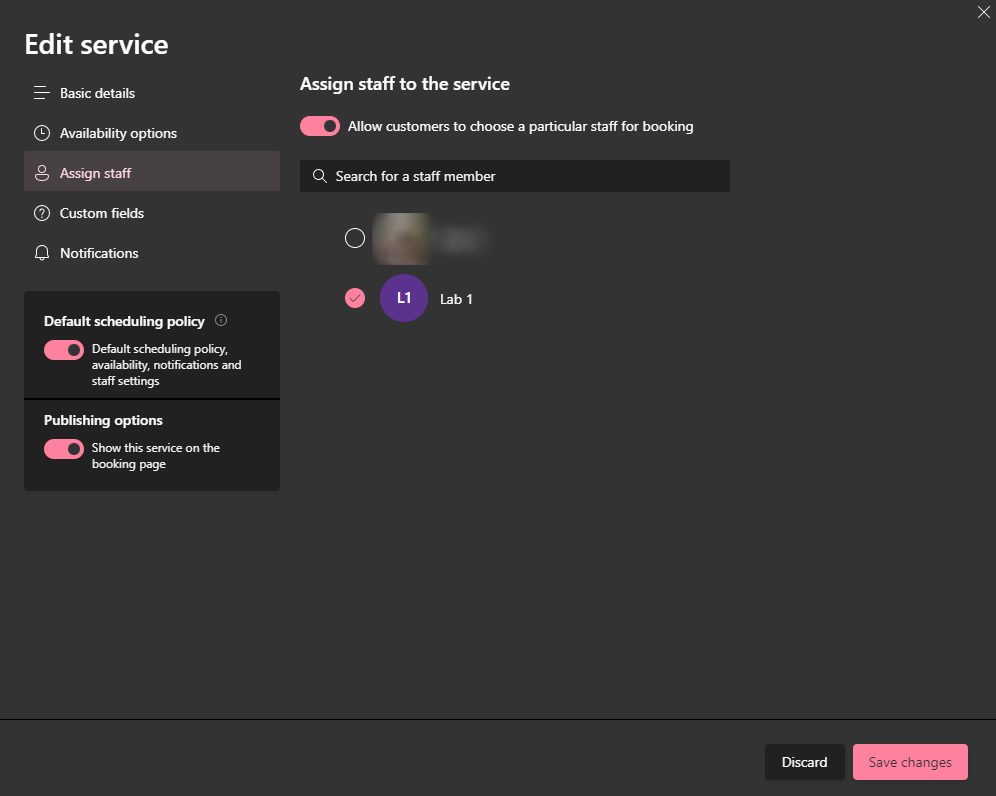
Task: Click the Basic details list icon
Action: pyautogui.click(x=41, y=93)
